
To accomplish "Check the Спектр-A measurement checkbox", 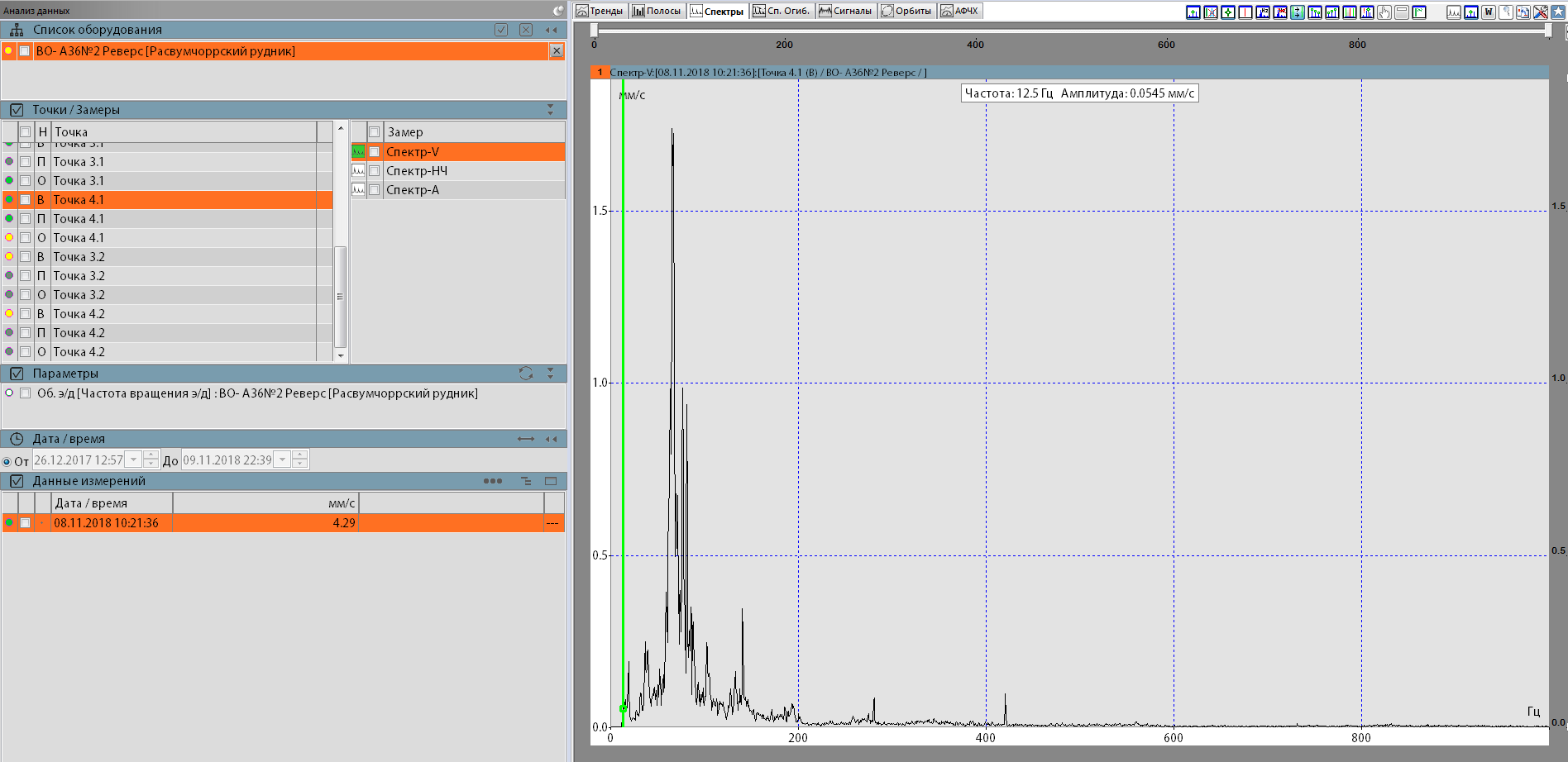I will [375, 190].
